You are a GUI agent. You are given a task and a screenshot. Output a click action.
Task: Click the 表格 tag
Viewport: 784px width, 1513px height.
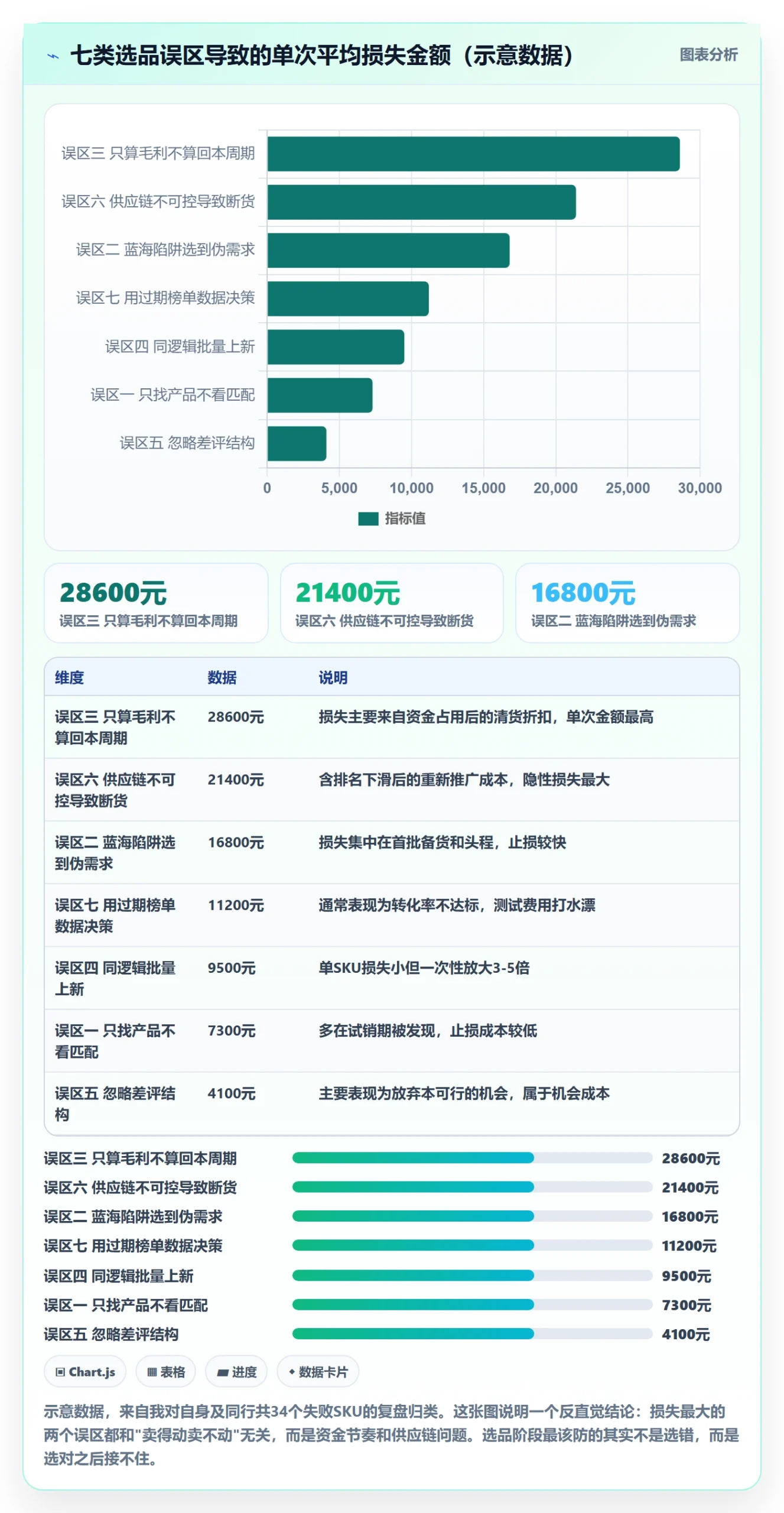166,1372
